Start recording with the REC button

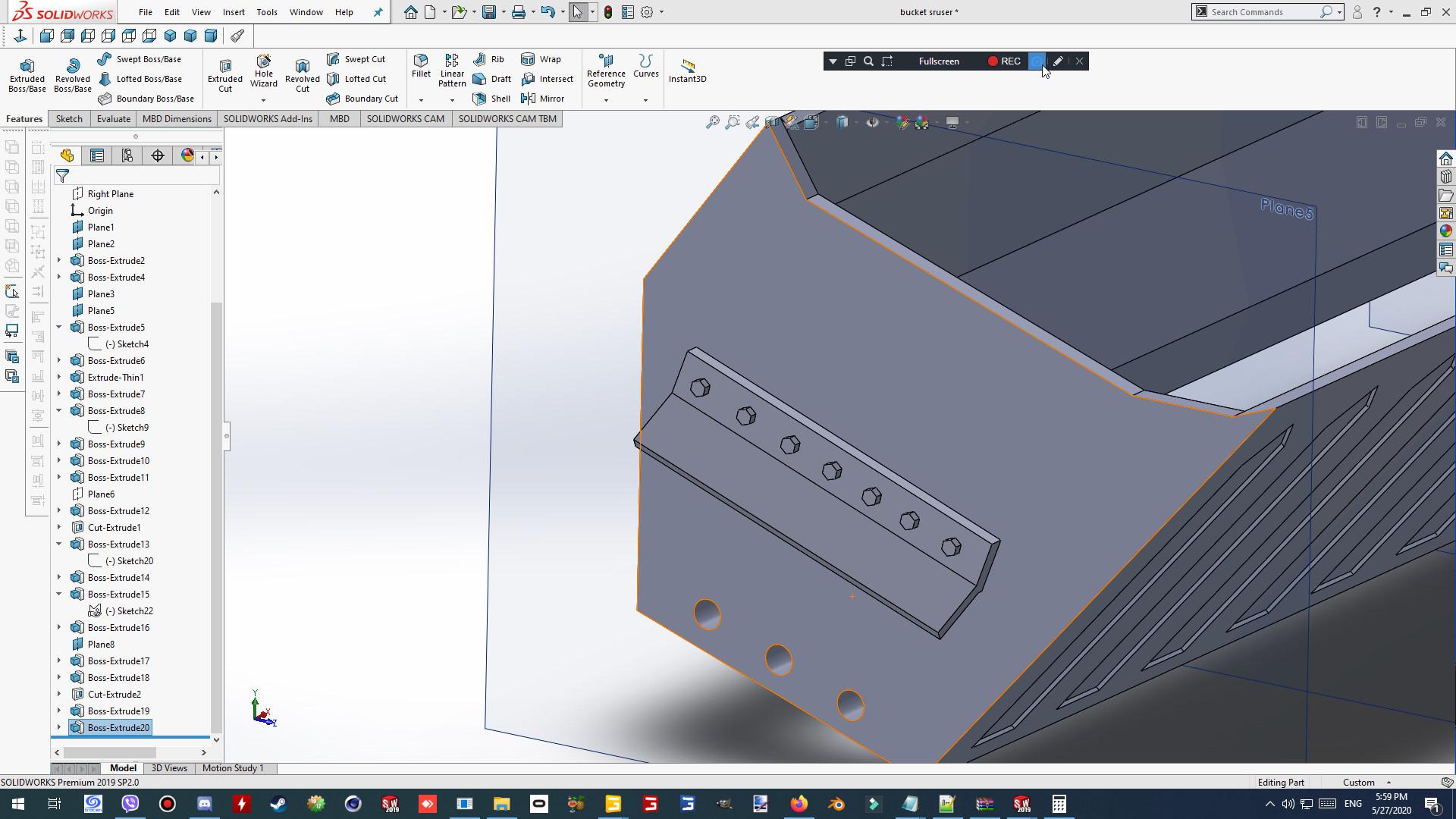1003,61
